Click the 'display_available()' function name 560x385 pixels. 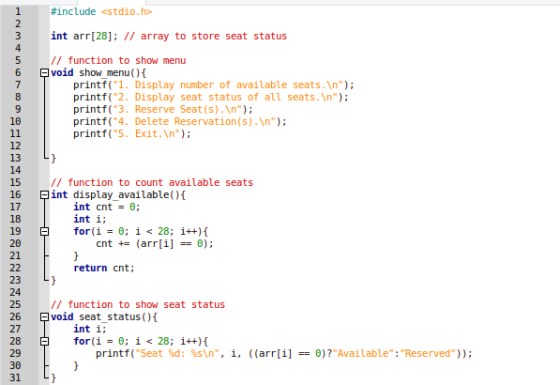pos(126,195)
